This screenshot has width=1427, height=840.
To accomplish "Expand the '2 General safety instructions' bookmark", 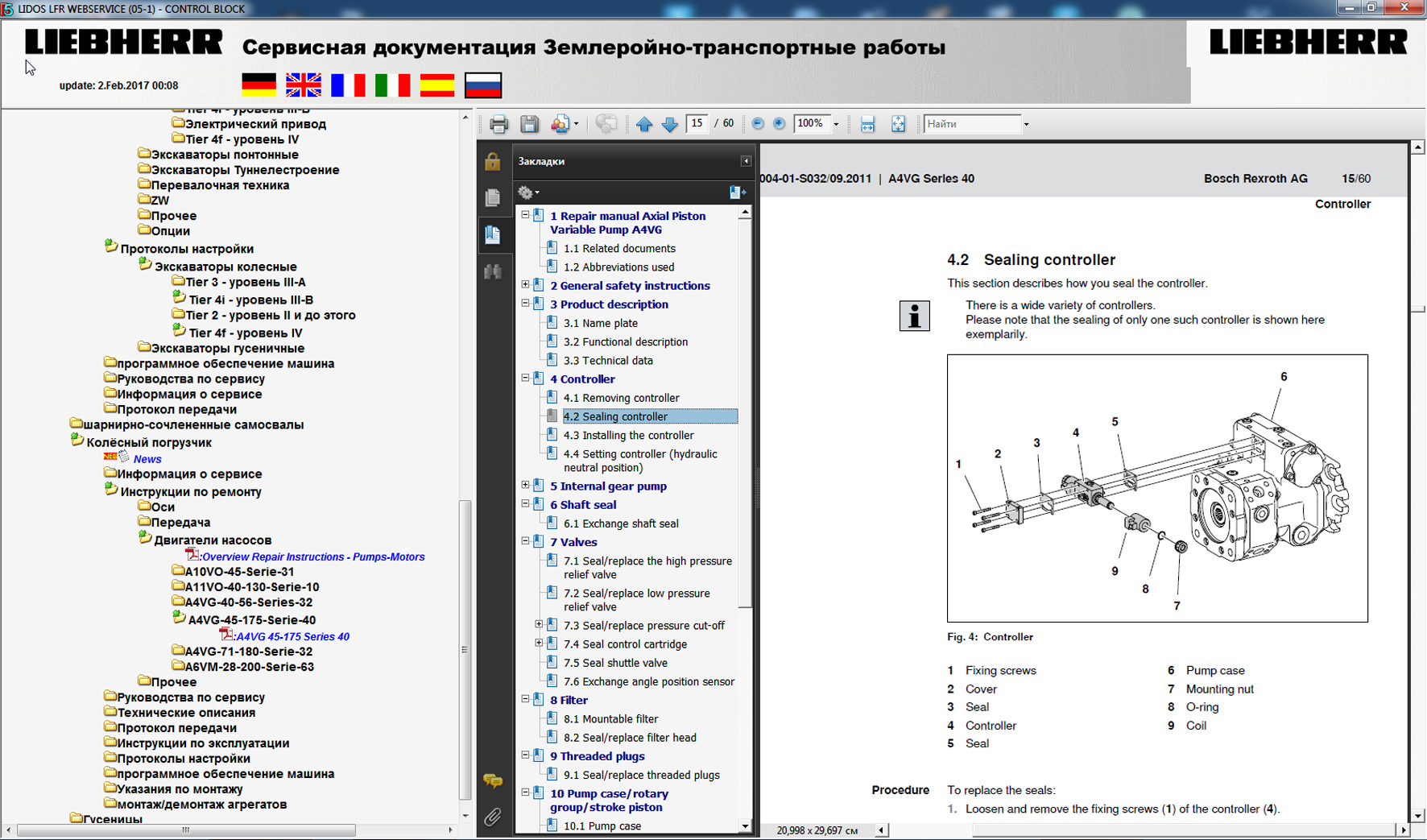I will point(526,285).
